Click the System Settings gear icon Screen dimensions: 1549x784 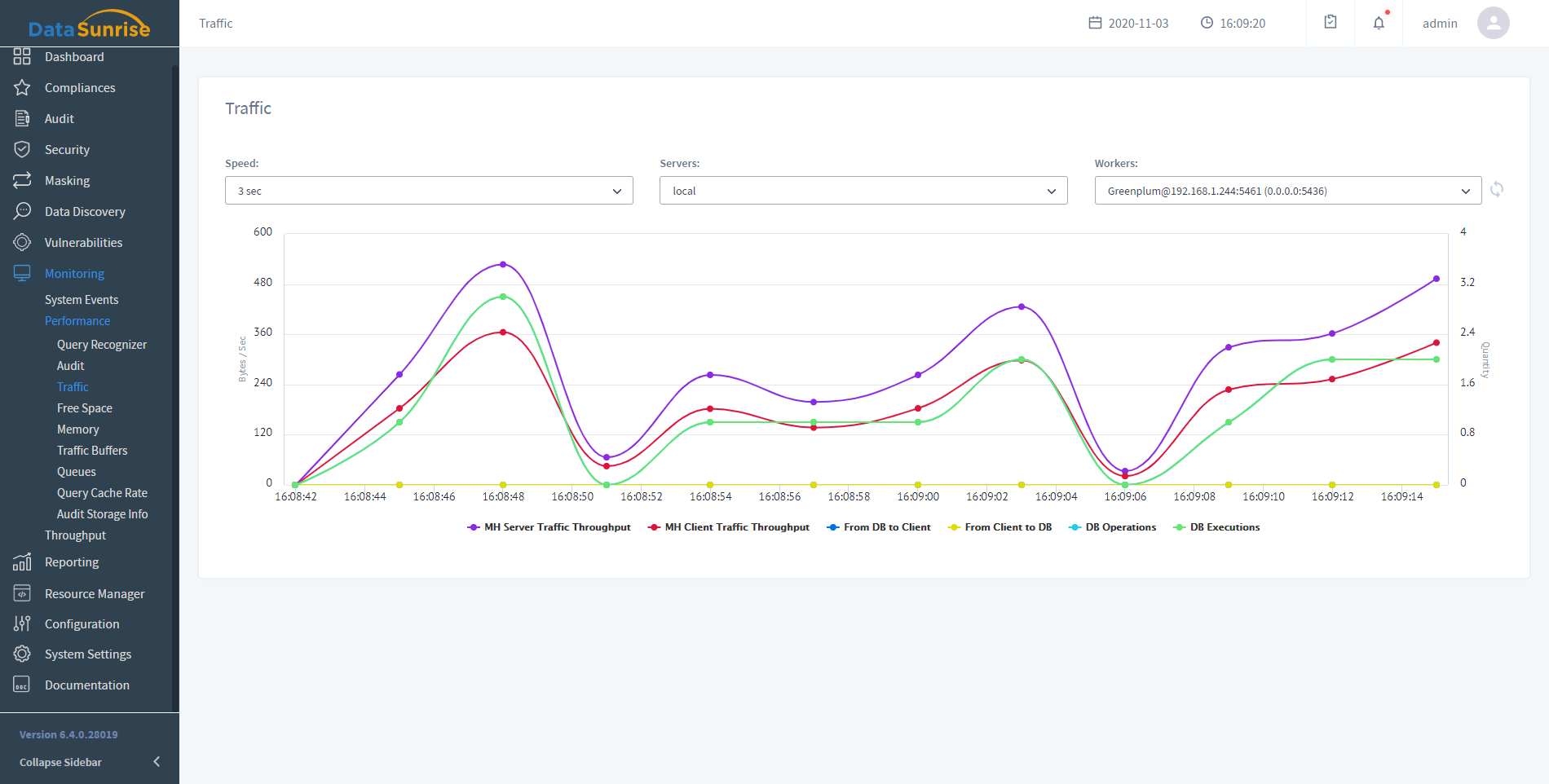pos(22,654)
